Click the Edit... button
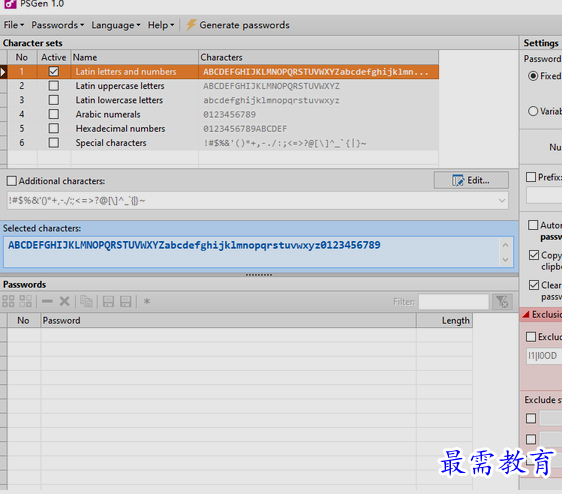 (471, 180)
